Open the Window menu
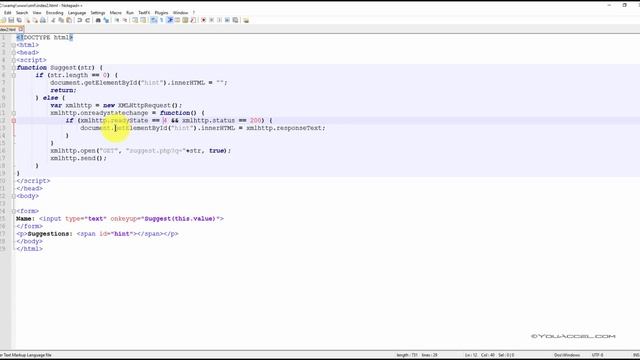The image size is (640, 360). point(180,13)
